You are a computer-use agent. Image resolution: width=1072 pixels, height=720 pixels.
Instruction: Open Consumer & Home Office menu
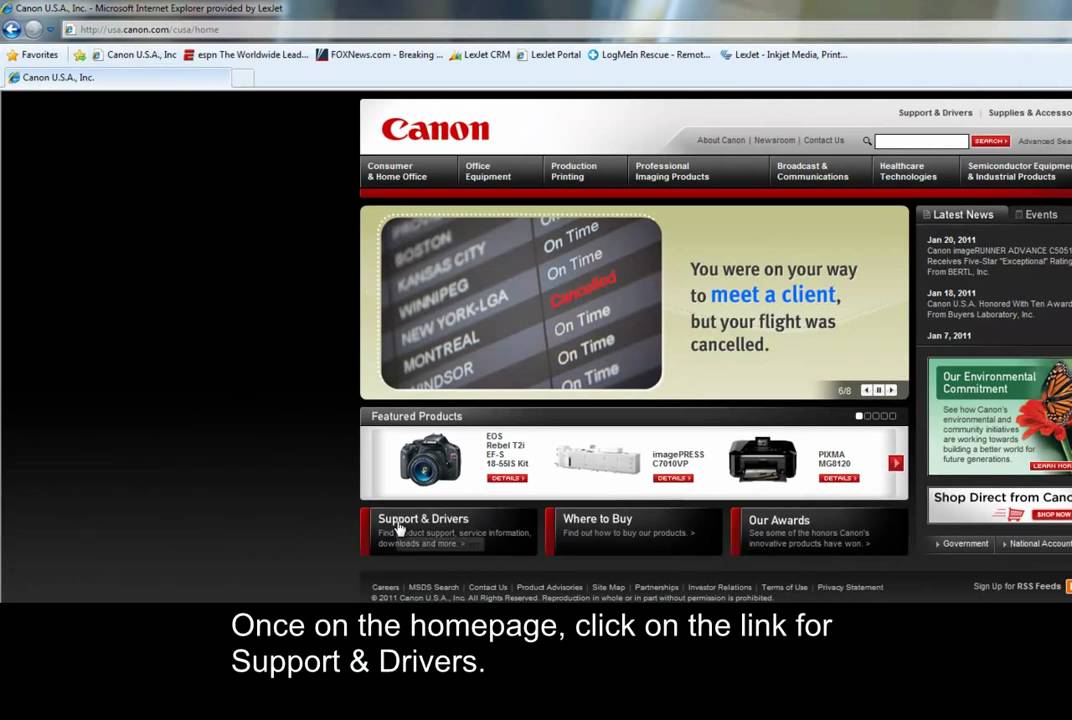pyautogui.click(x=409, y=171)
